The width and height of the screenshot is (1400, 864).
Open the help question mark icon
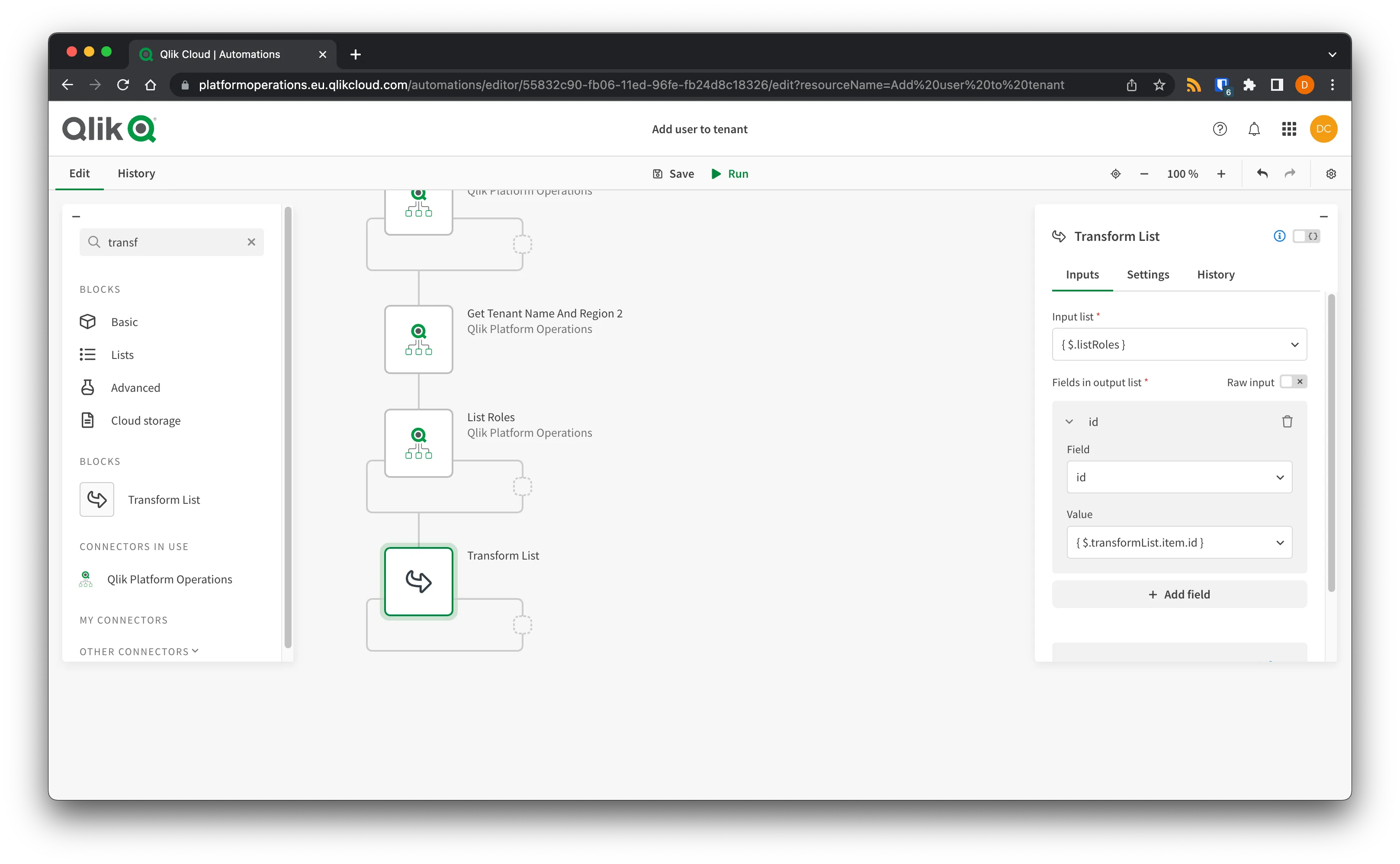(1220, 129)
